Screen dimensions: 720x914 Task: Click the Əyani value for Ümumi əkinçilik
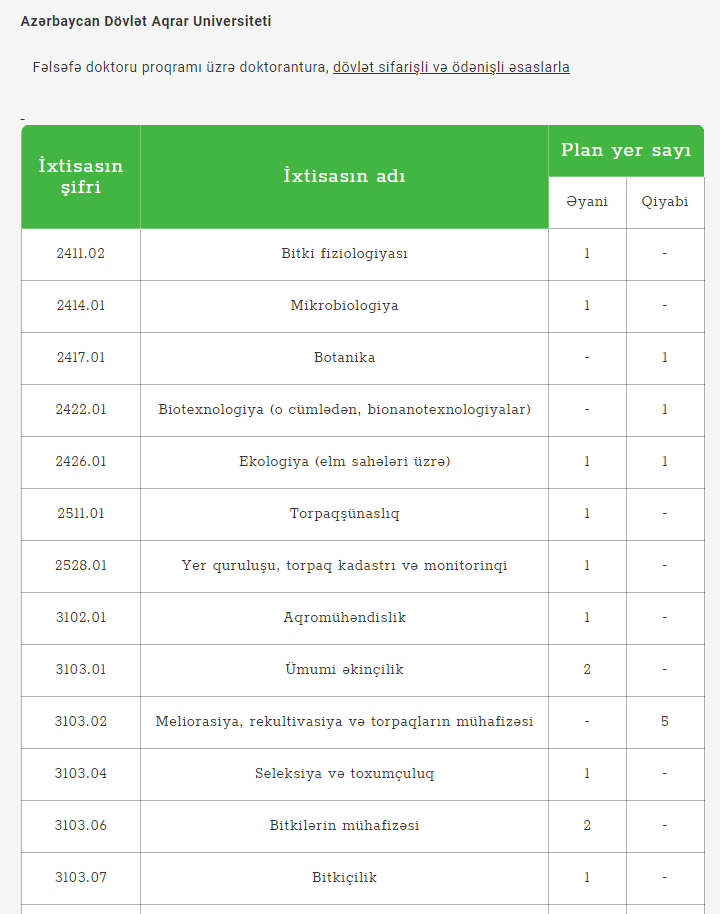click(587, 670)
